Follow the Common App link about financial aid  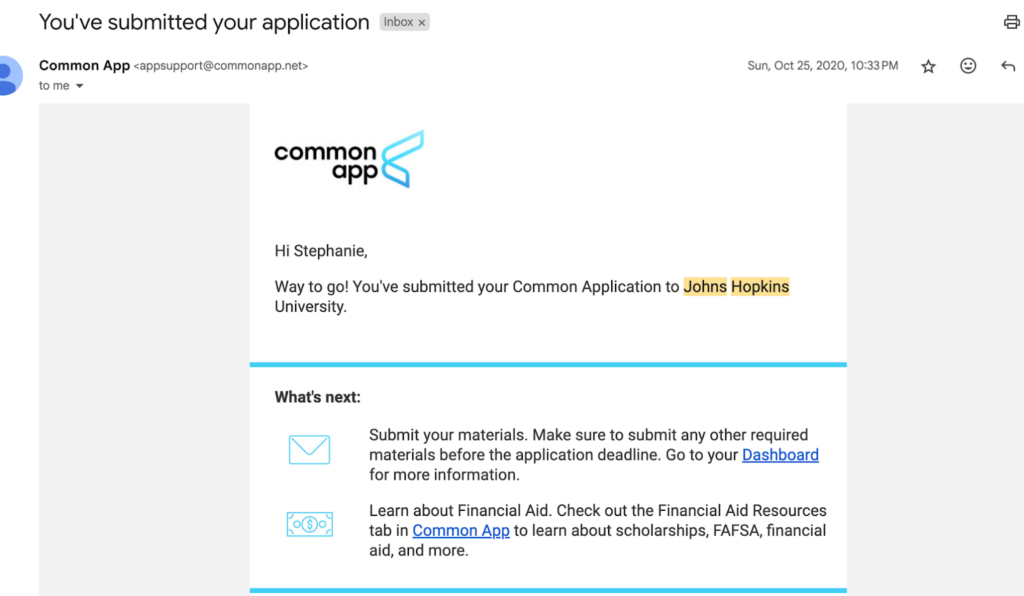pos(460,531)
